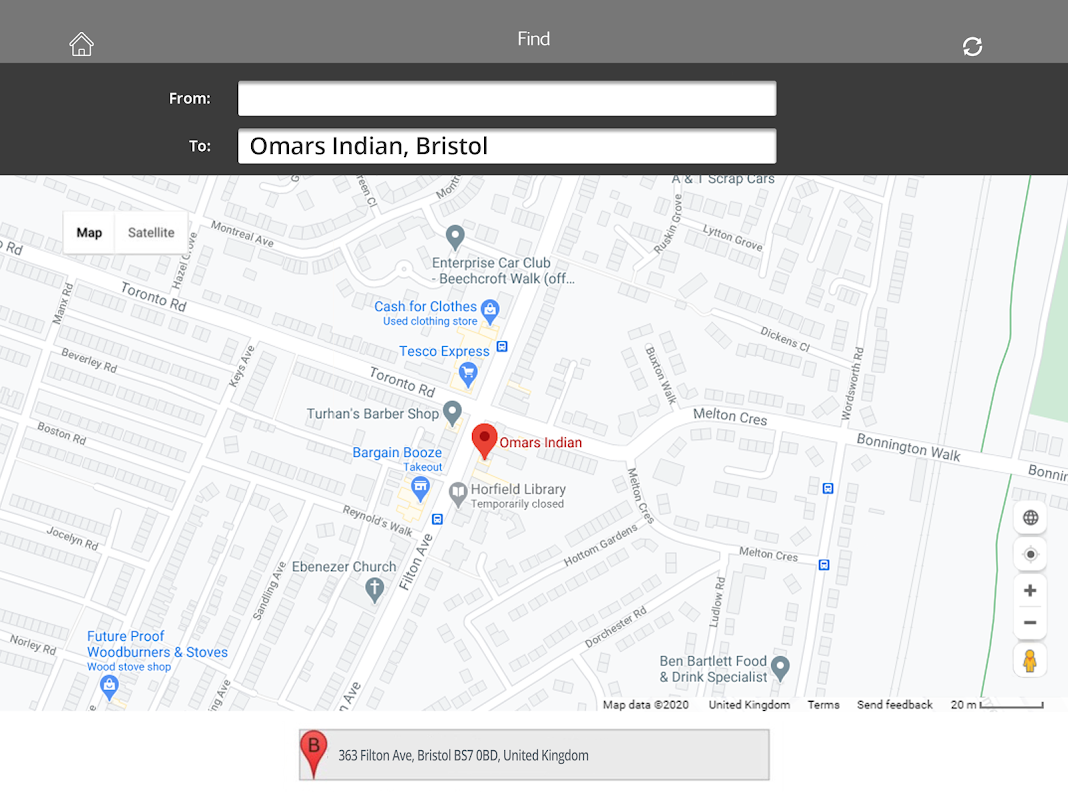Select the Cash for Clothes shop icon
The height and width of the screenshot is (800, 1068).
[490, 312]
